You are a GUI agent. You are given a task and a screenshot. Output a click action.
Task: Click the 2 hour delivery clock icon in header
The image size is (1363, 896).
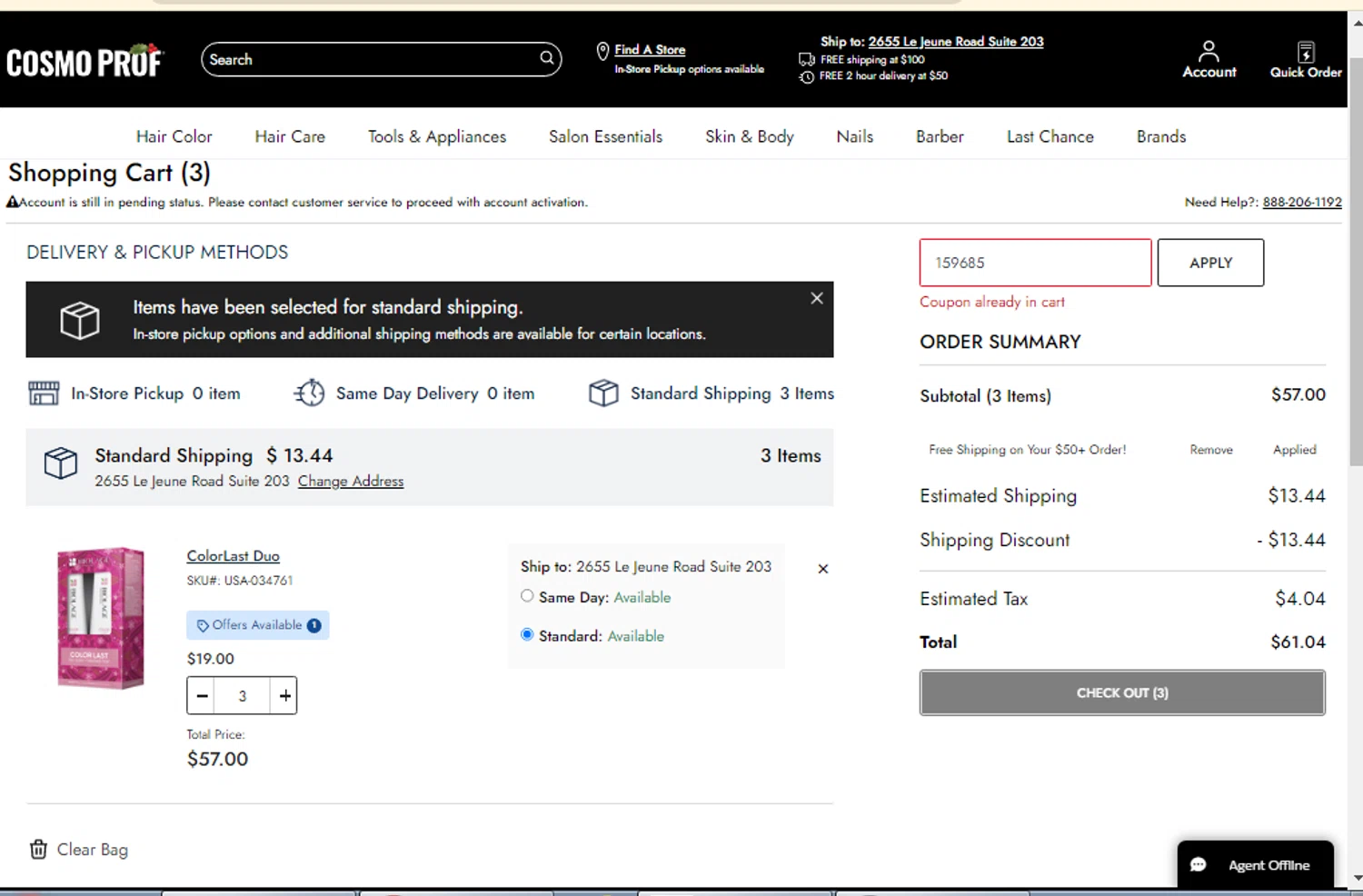(806, 77)
